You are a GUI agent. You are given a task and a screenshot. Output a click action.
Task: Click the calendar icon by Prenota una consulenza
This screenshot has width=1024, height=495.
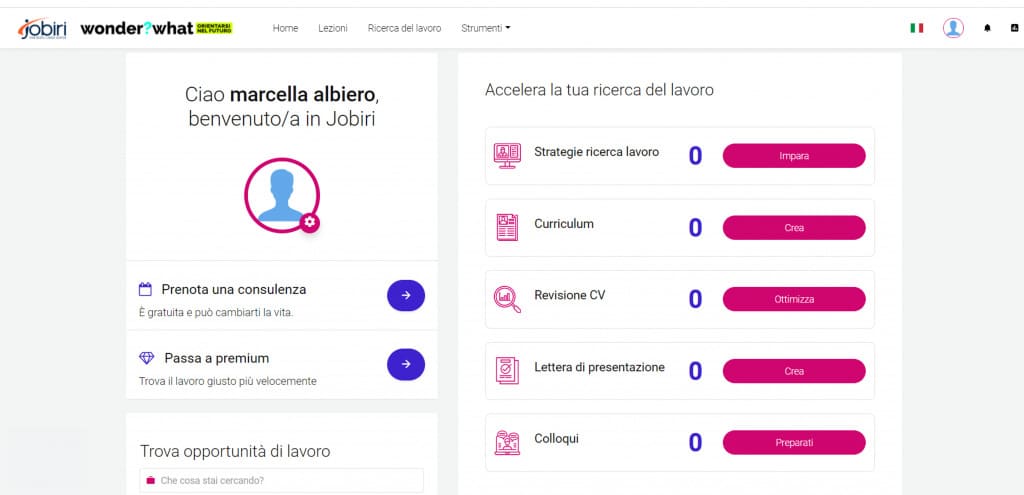pos(145,289)
